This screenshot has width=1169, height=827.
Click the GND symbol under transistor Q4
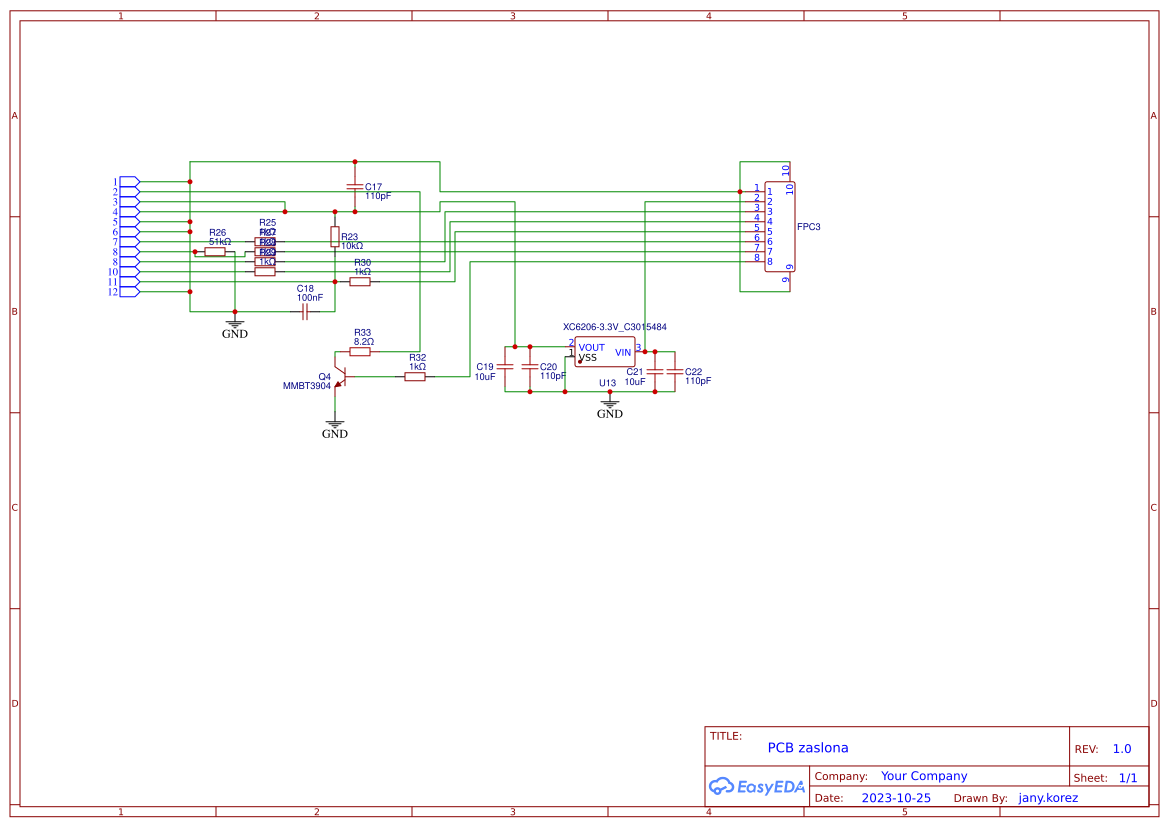[x=335, y=424]
